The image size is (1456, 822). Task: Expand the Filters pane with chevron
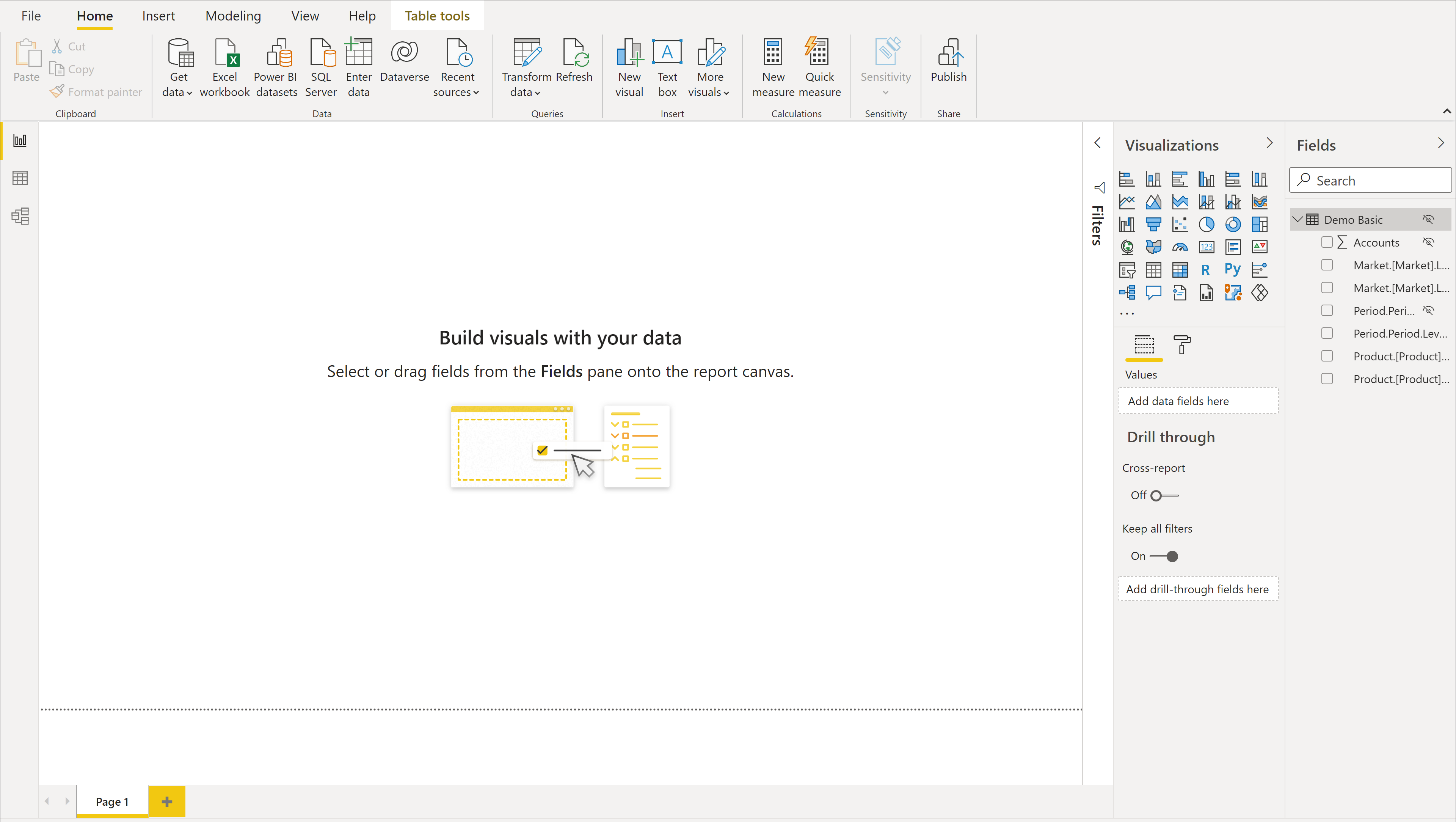coord(1098,143)
